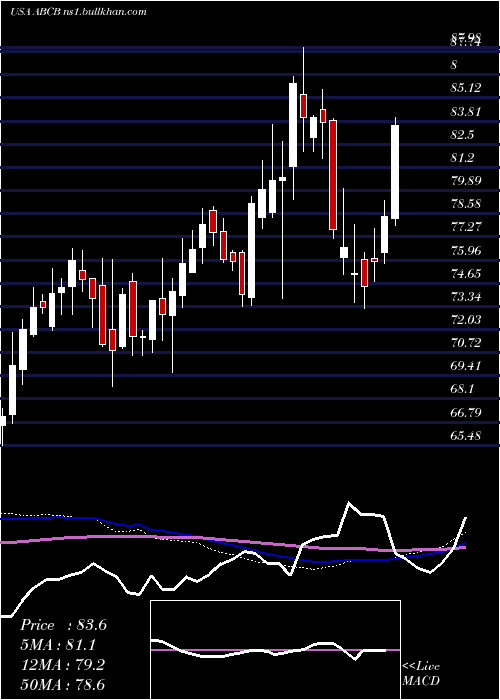Click the MACD inset chart box
Viewport: 500px width, 700px height.
point(275,650)
